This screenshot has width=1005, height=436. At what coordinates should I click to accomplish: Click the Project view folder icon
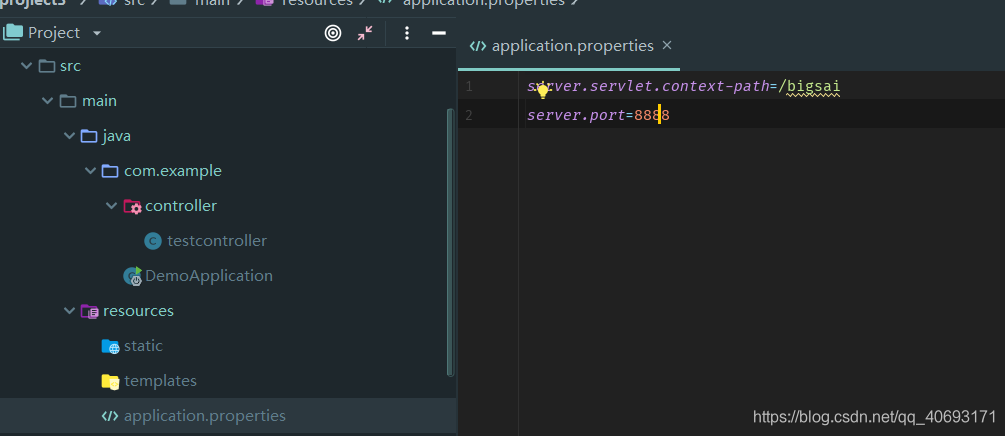13,33
